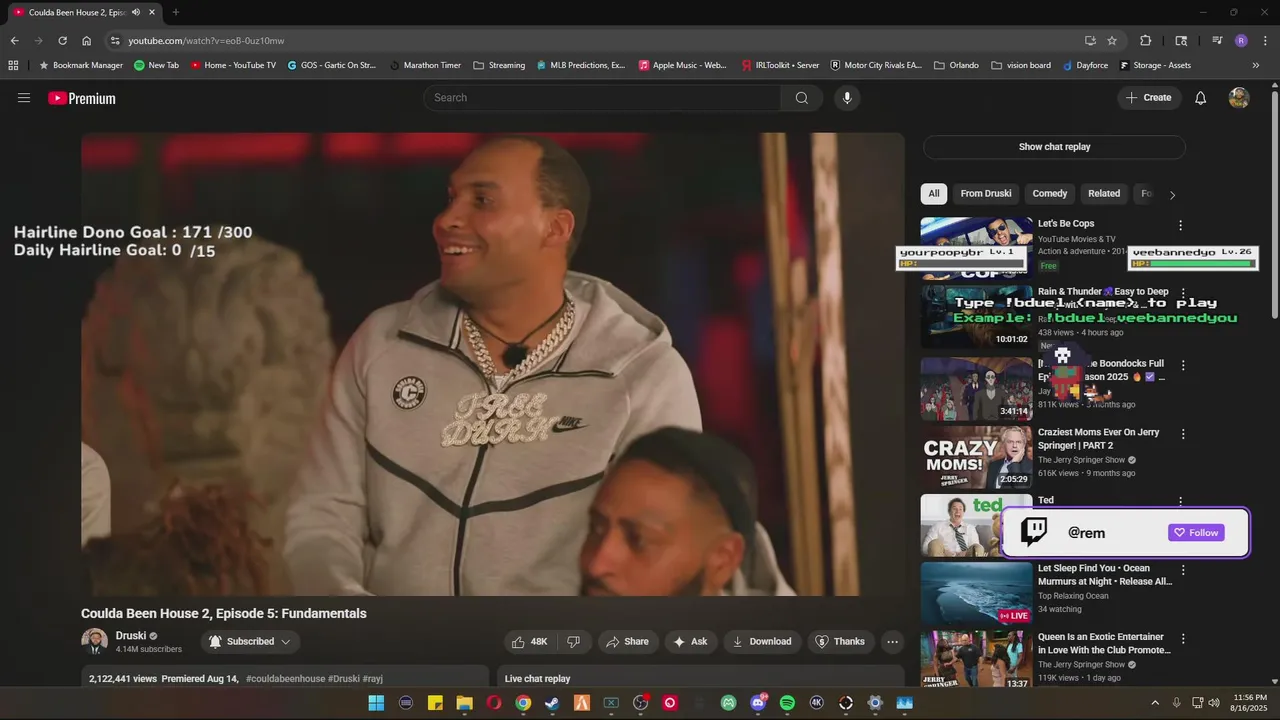This screenshot has width=1280, height=720.
Task: Open the Ask AI button
Action: click(x=690, y=642)
